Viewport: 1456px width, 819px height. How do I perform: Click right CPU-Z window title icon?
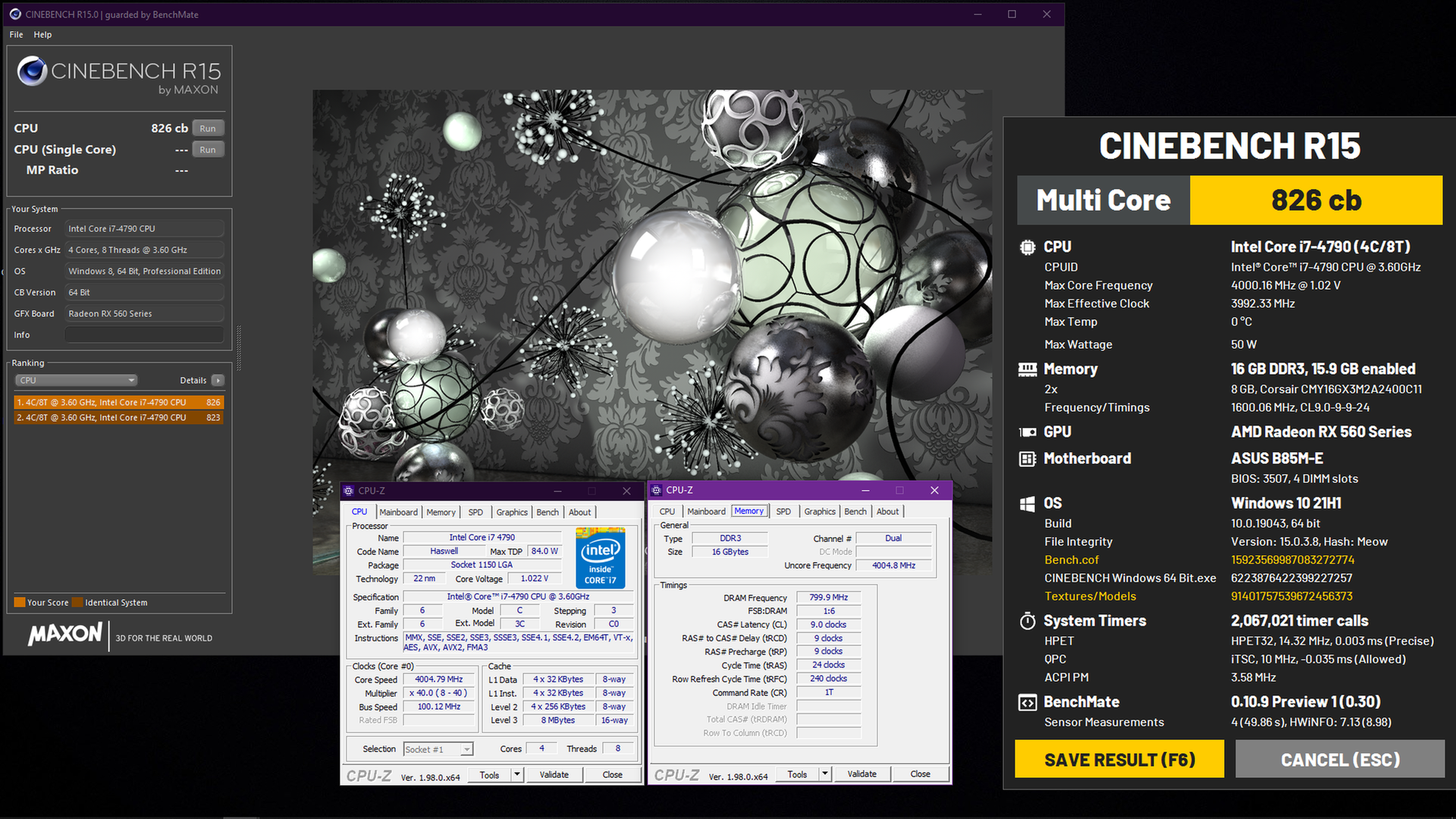pyautogui.click(x=657, y=491)
